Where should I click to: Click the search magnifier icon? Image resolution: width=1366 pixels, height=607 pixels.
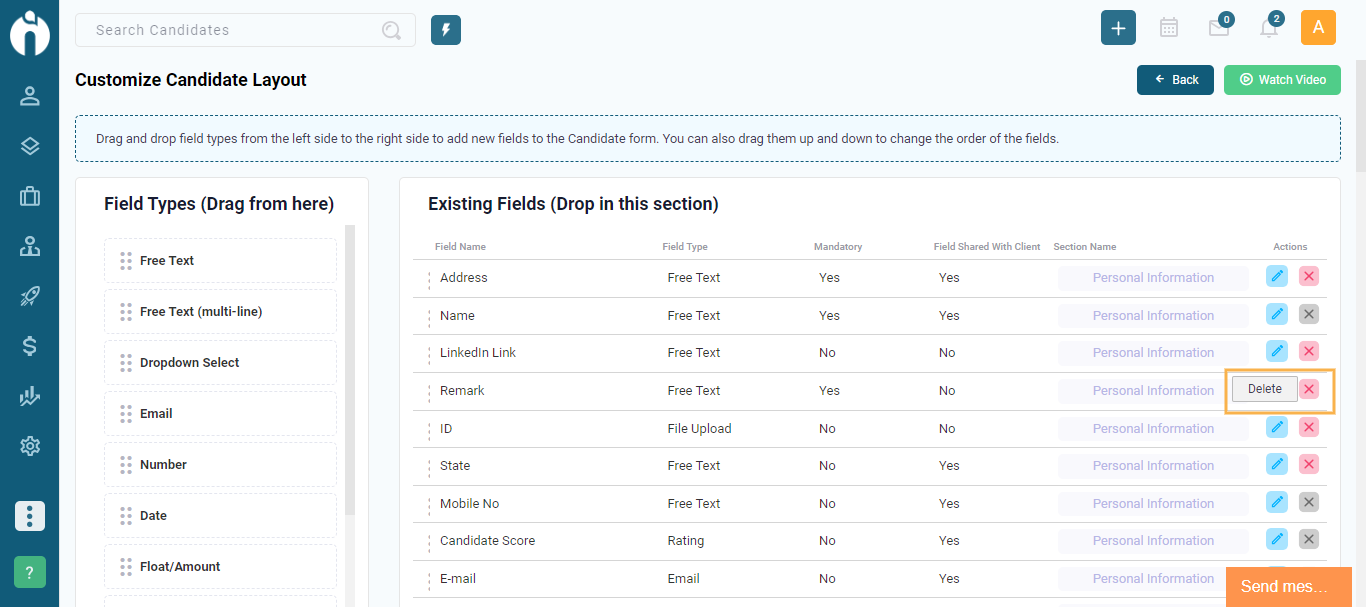[x=391, y=30]
